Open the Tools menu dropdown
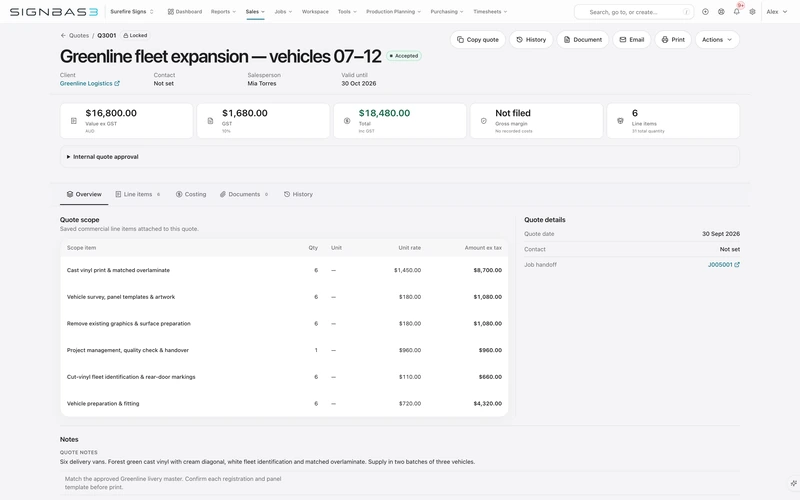Image resolution: width=800 pixels, height=500 pixels. (347, 12)
